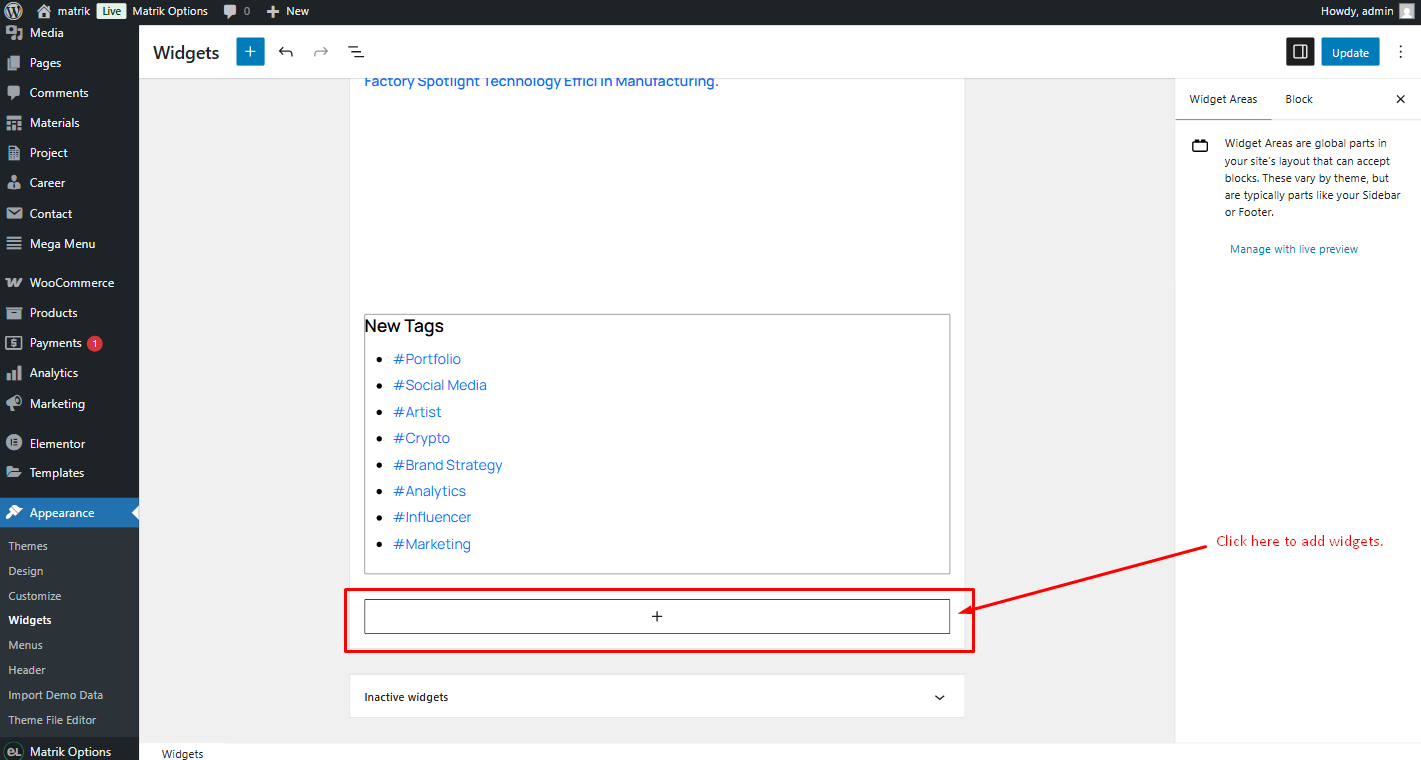Open the #Brand Strategy tag link
This screenshot has height=760, width=1421.
448,465
